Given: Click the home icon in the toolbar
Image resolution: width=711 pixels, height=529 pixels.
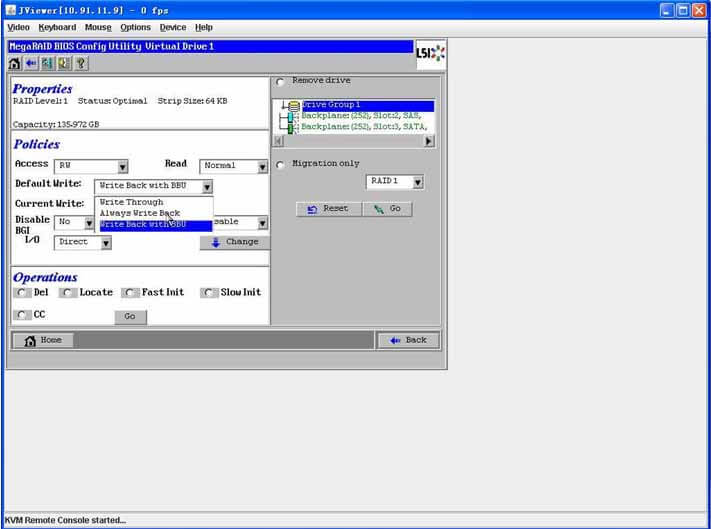Looking at the screenshot, I should [15, 63].
